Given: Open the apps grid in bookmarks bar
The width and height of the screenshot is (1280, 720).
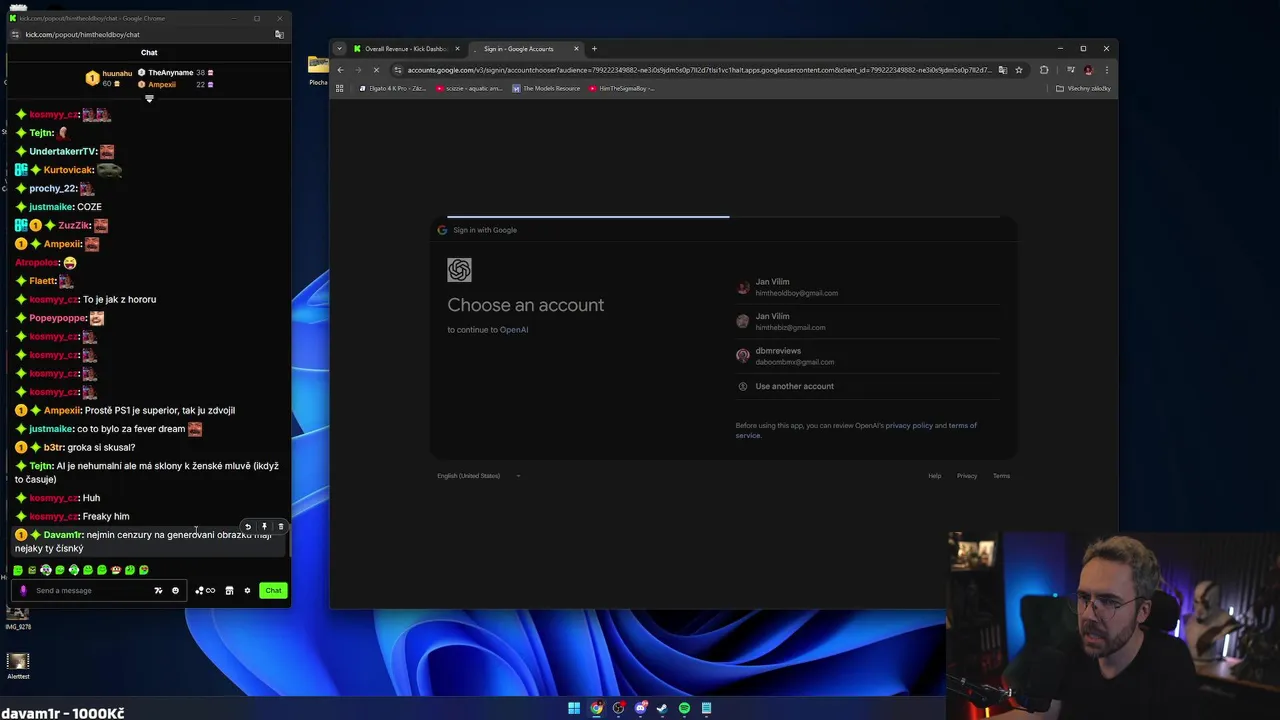Looking at the screenshot, I should 339,89.
